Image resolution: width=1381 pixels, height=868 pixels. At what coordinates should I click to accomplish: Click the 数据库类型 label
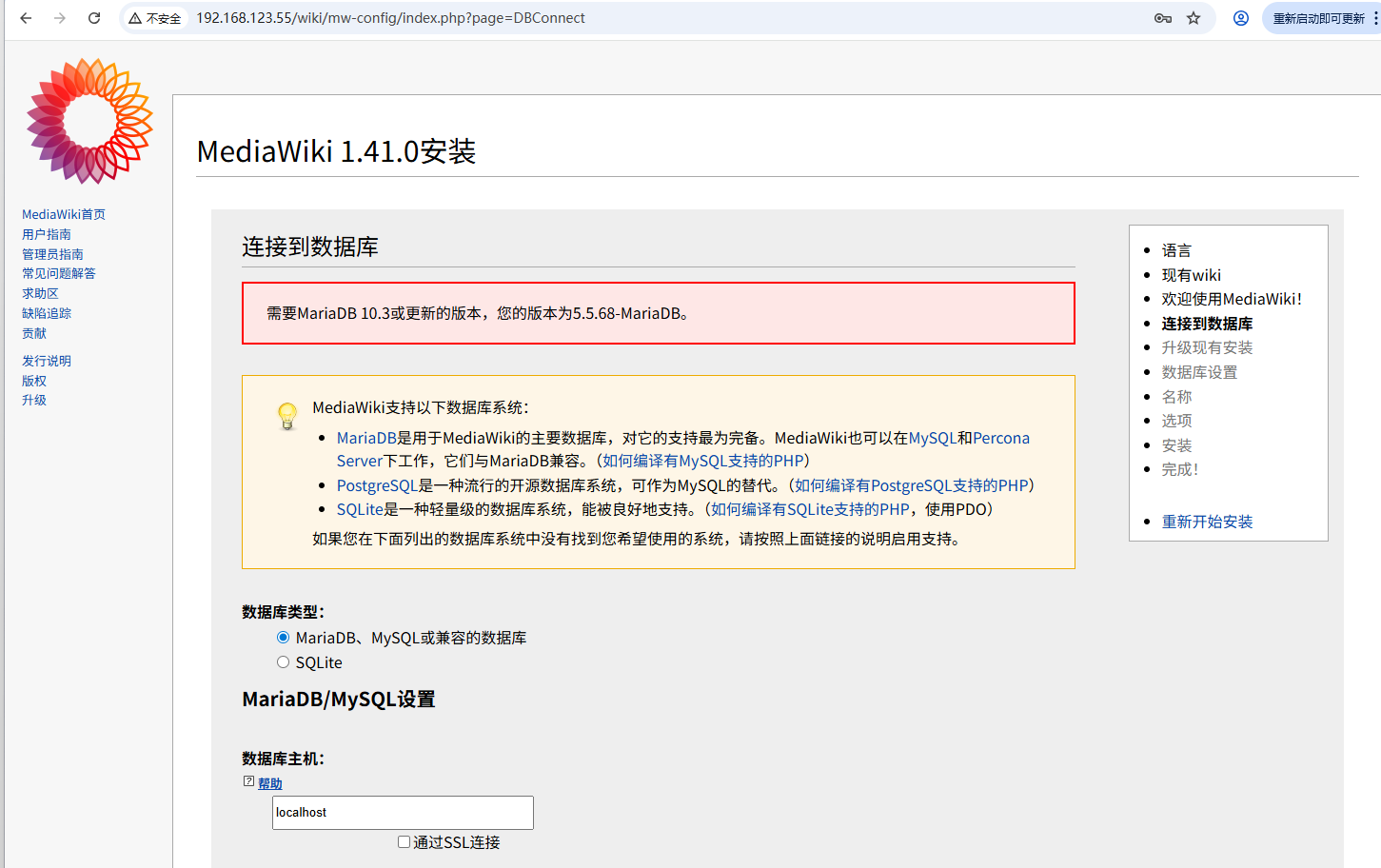click(284, 612)
